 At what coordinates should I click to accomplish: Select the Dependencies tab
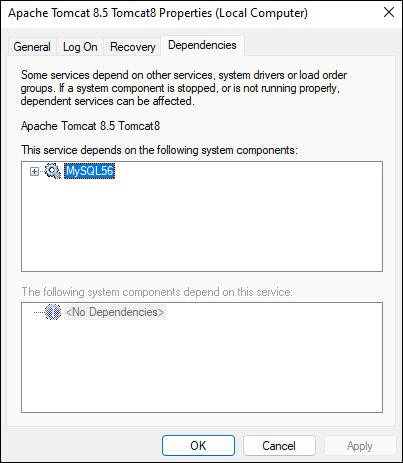click(x=202, y=45)
